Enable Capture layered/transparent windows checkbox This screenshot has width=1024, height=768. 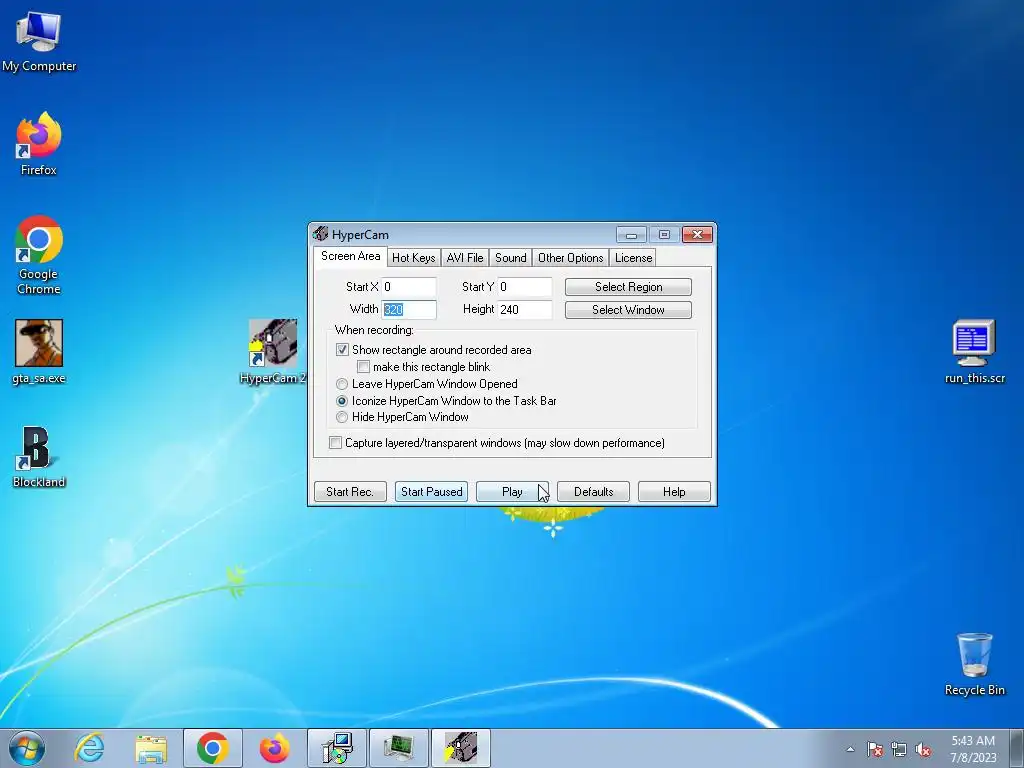click(335, 443)
